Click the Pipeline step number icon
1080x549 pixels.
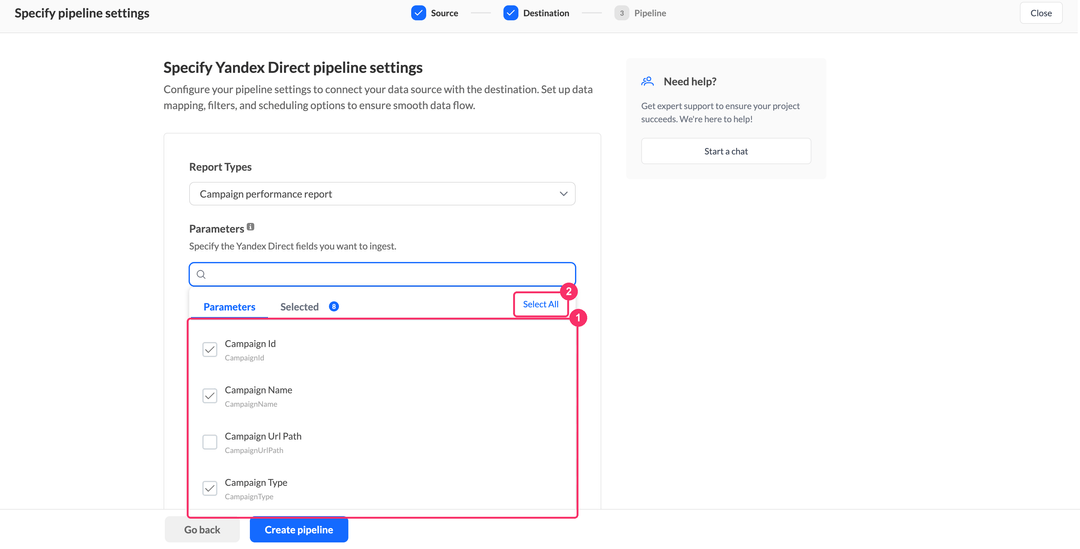tap(622, 13)
